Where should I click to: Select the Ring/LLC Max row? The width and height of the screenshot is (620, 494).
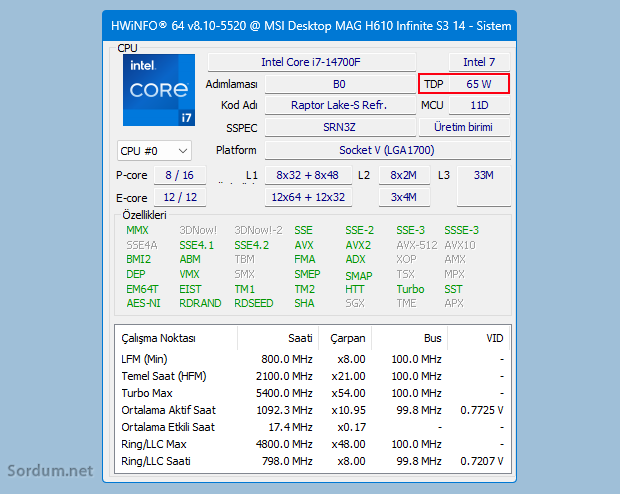(312, 444)
